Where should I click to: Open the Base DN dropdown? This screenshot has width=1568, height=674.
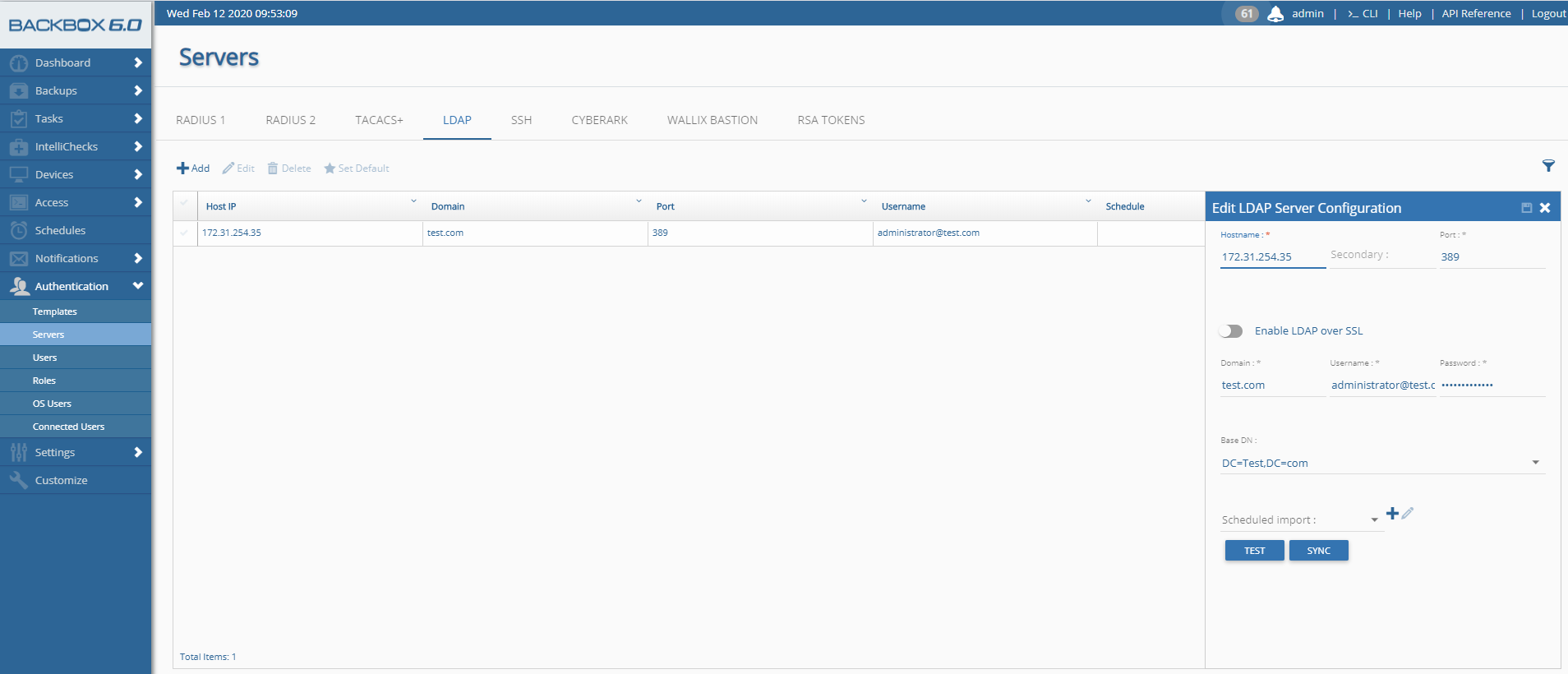point(1535,463)
